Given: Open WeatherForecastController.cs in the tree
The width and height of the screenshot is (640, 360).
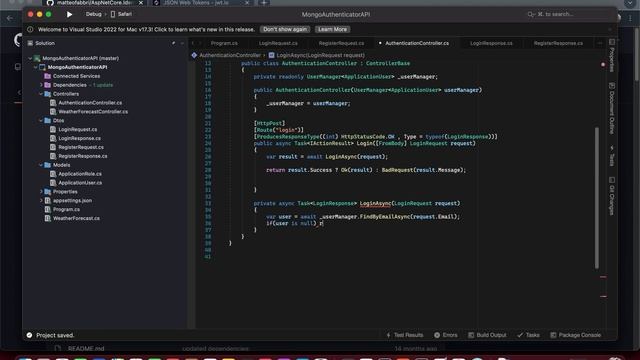Looking at the screenshot, I should point(93,112).
